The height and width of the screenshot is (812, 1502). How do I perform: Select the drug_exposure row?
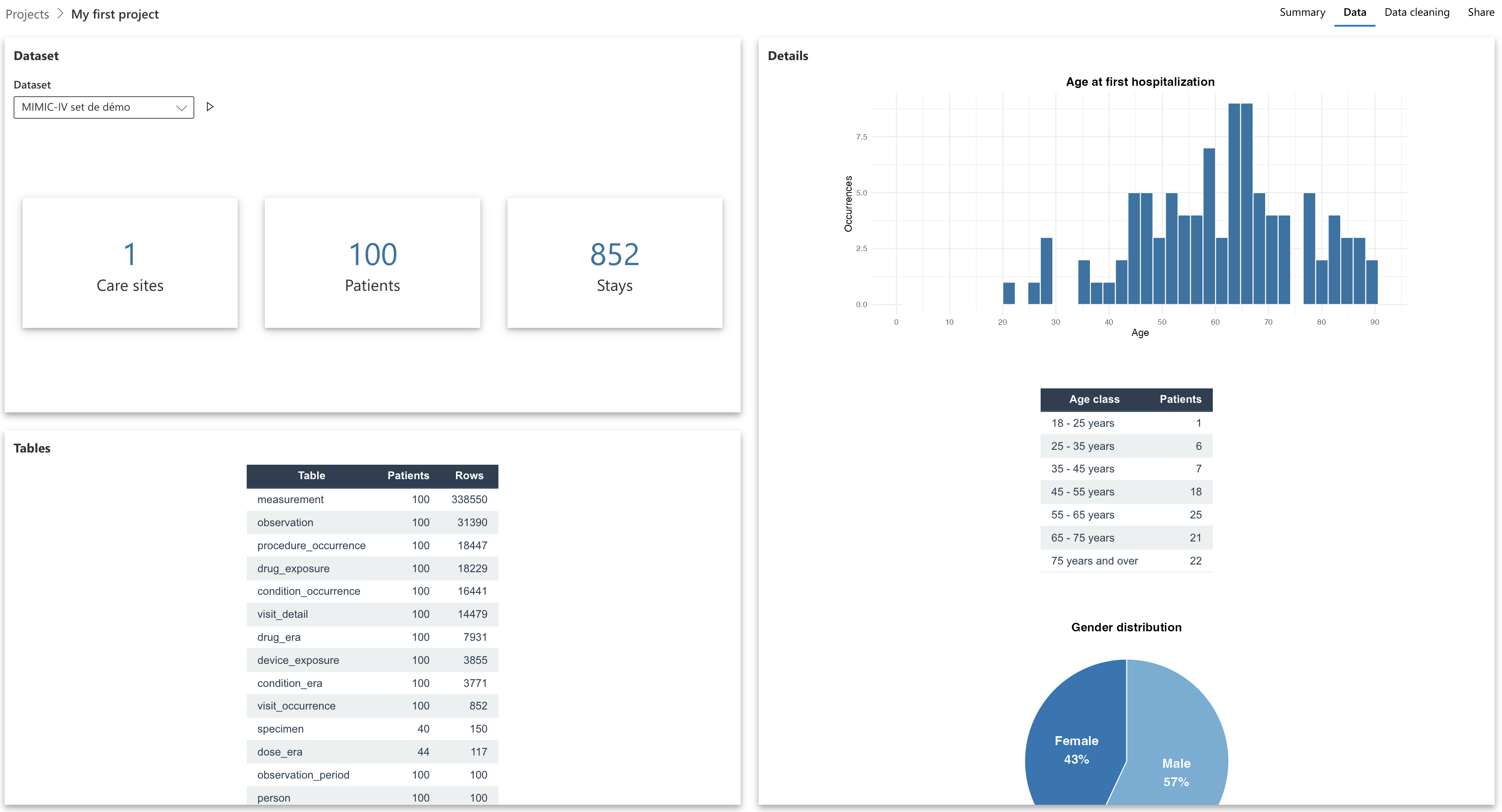373,568
